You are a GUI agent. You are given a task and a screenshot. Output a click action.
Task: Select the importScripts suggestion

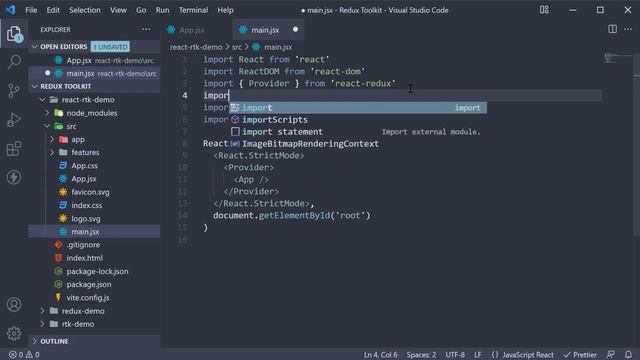(358, 120)
